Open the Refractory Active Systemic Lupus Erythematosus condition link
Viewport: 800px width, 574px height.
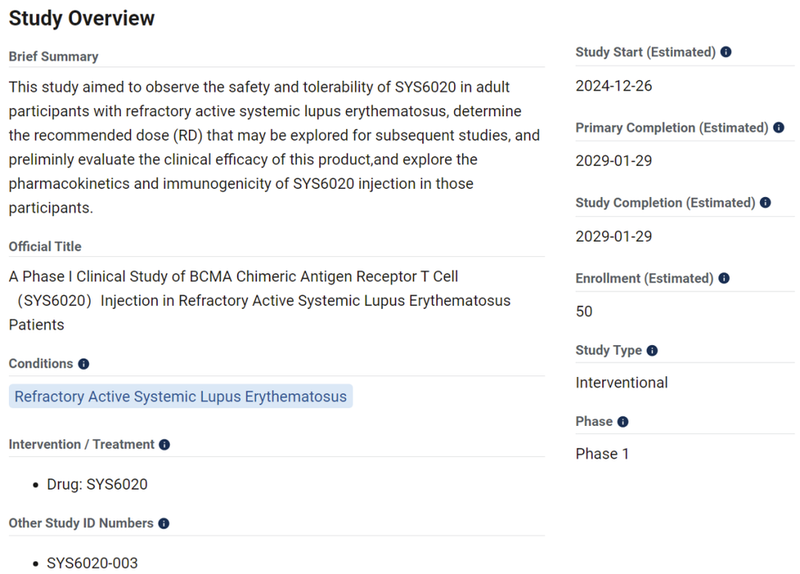pyautogui.click(x=181, y=397)
